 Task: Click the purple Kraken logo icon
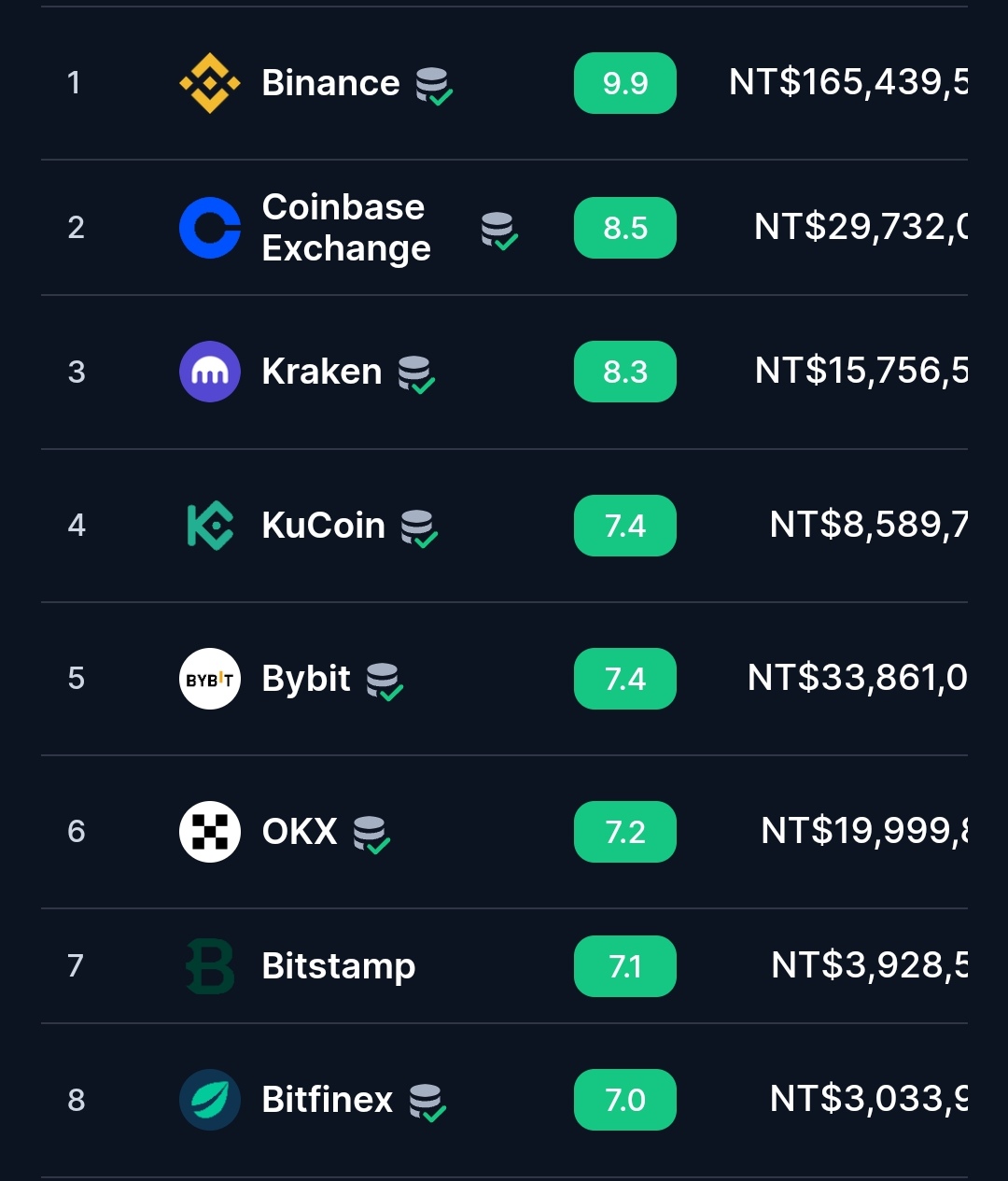[x=210, y=372]
